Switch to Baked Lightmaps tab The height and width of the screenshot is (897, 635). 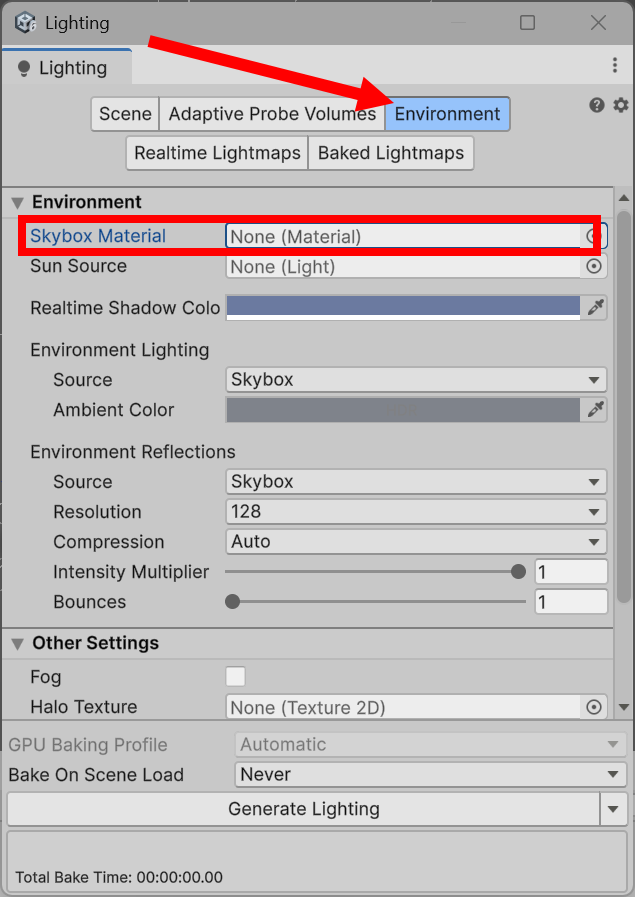point(391,153)
